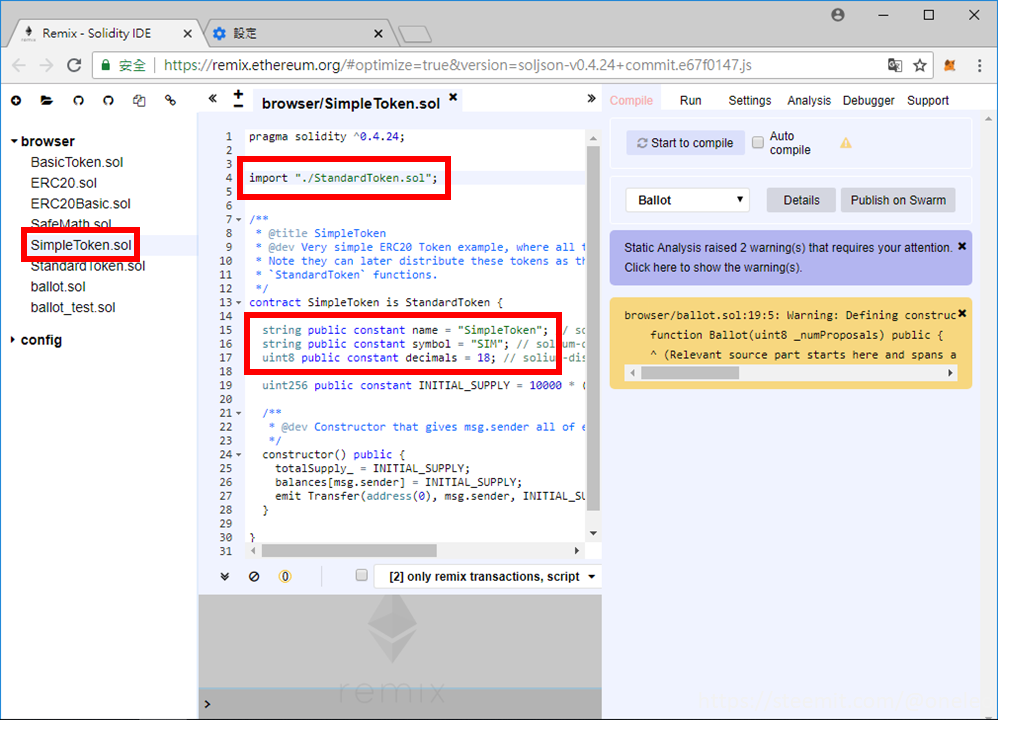
Task: Open local files with the folder icon
Action: 46,100
